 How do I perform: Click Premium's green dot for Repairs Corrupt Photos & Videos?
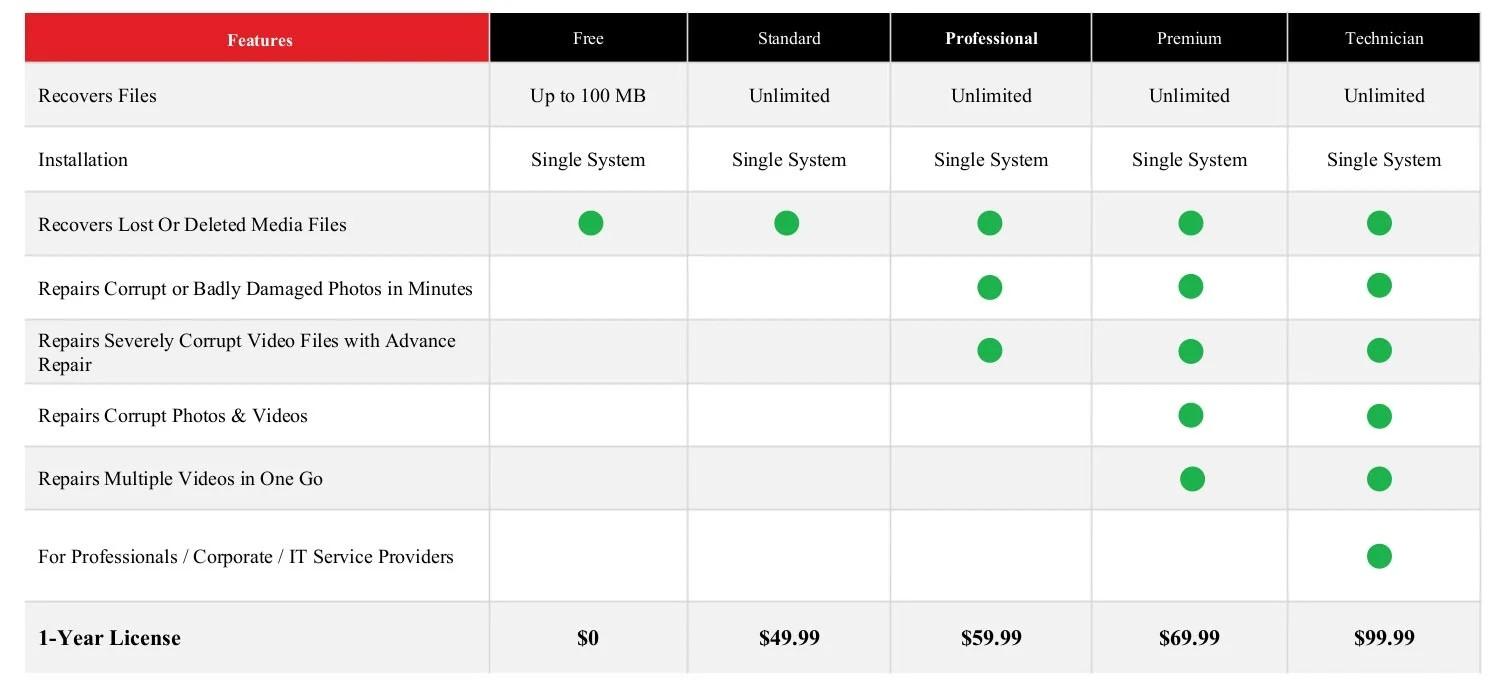point(1190,415)
